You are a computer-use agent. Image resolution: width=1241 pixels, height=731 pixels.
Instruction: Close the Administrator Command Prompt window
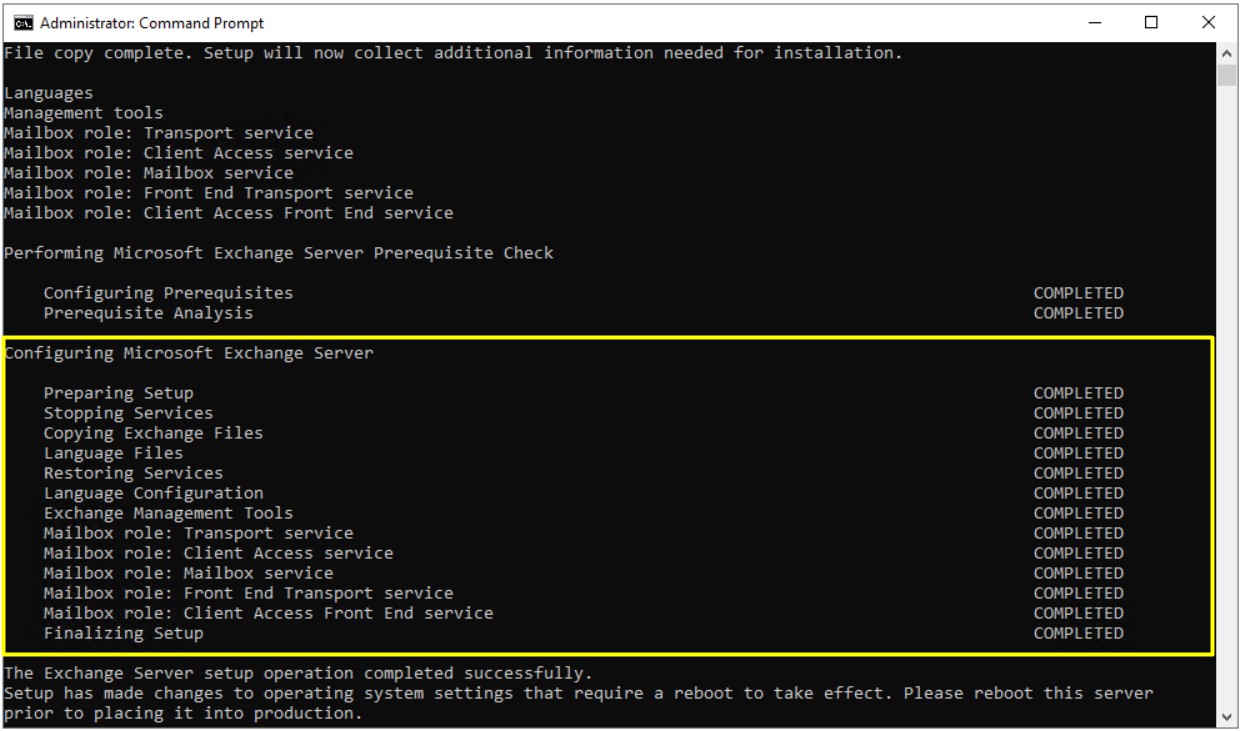(1206, 22)
